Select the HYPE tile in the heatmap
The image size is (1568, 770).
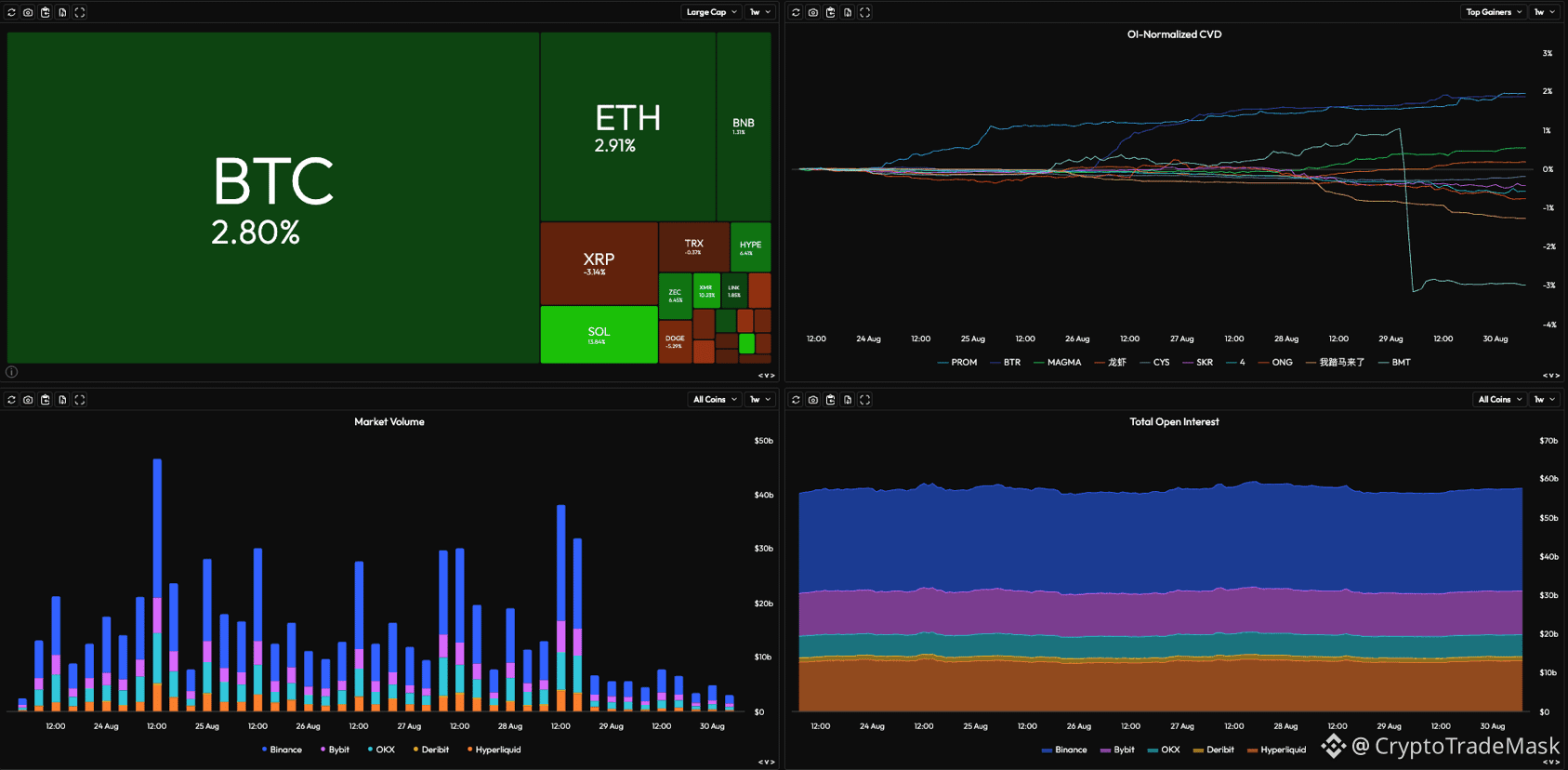pos(750,246)
